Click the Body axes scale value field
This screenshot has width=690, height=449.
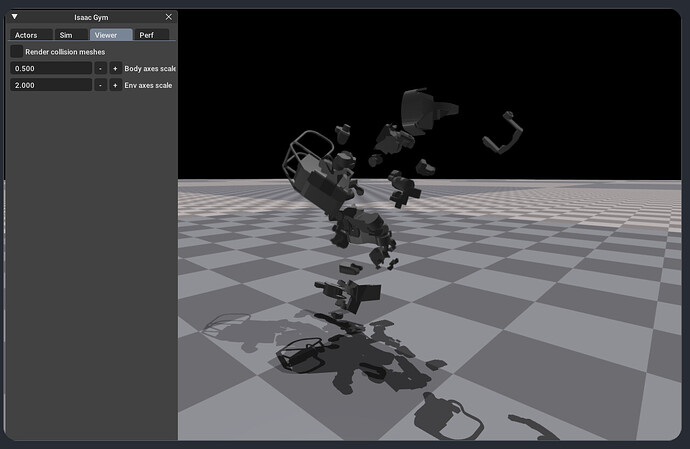(51, 68)
